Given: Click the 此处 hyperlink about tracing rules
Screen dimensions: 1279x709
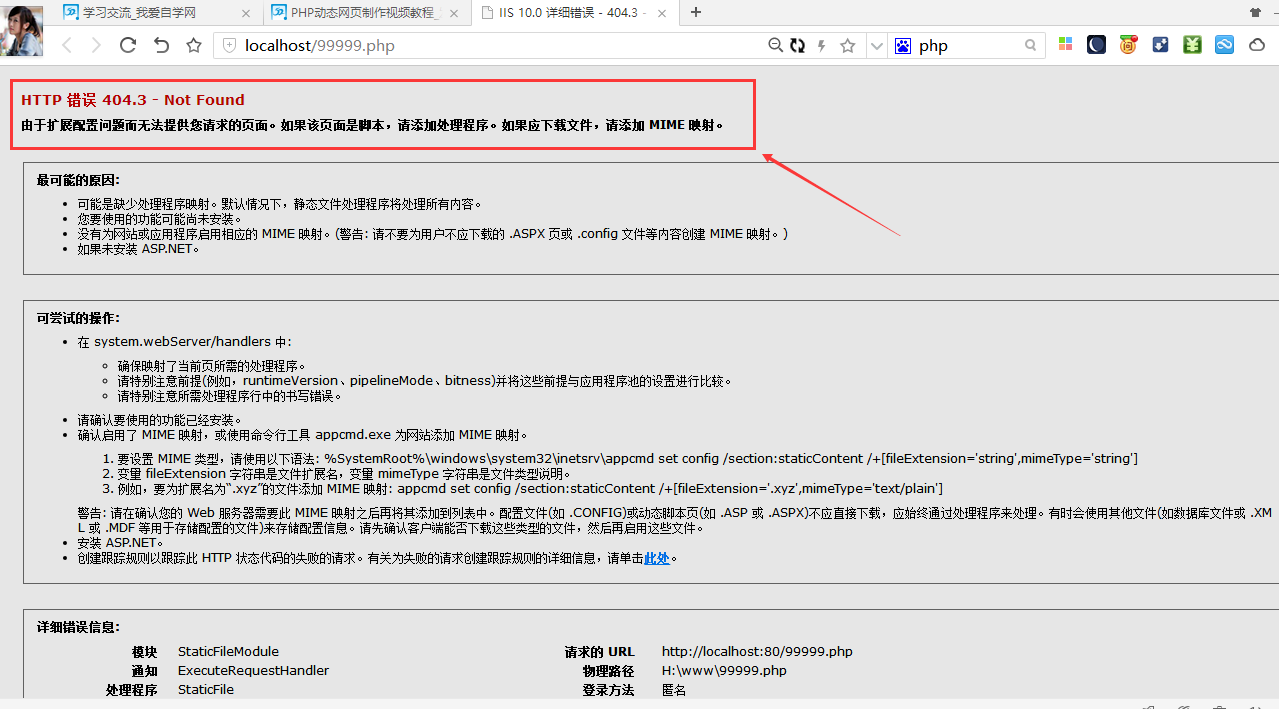Looking at the screenshot, I should click(656, 558).
